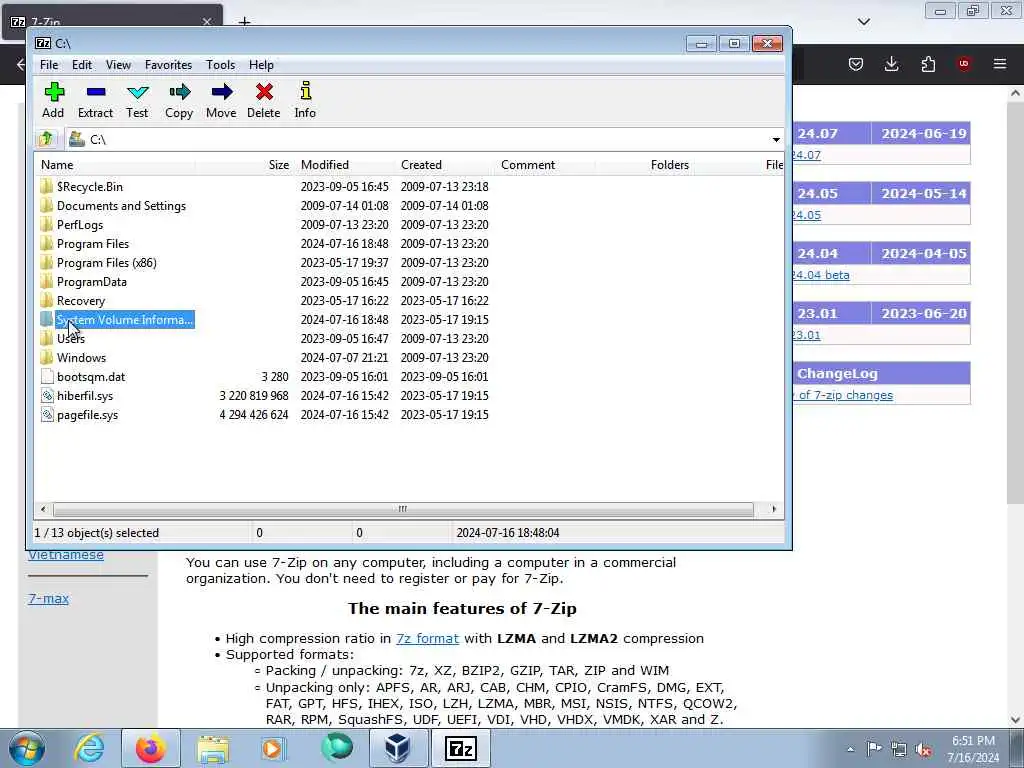Select the hiberfil.sys file icon
Viewport: 1024px width, 768px height.
(x=47, y=396)
